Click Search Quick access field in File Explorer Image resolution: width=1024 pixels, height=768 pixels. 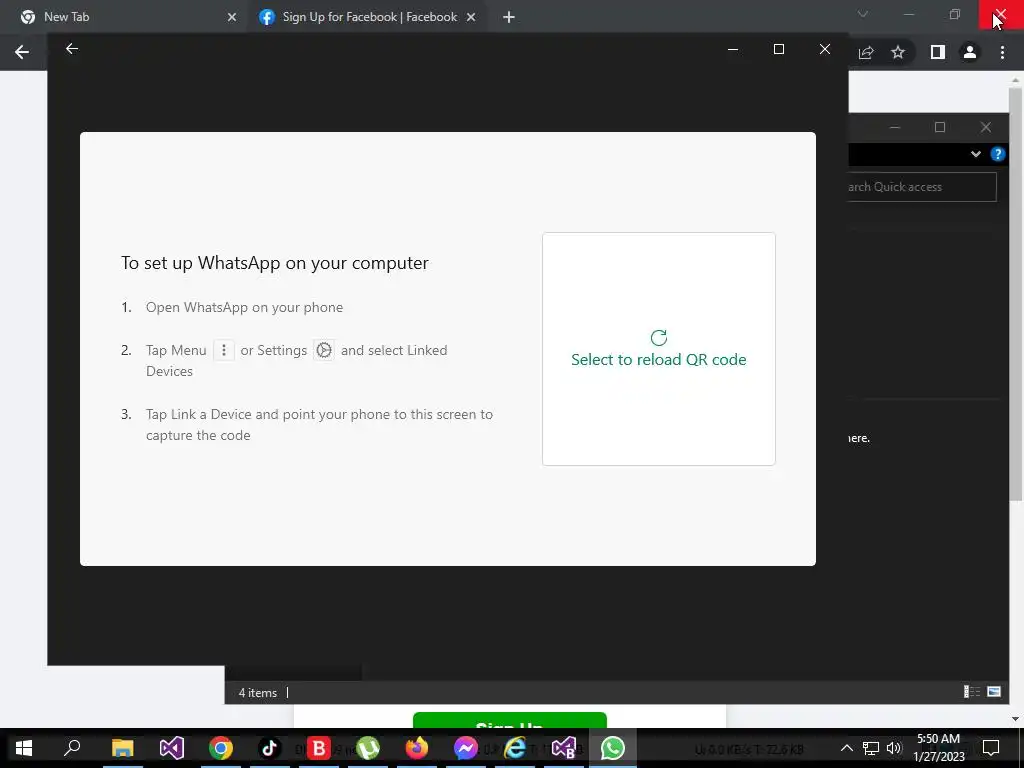coord(922,187)
